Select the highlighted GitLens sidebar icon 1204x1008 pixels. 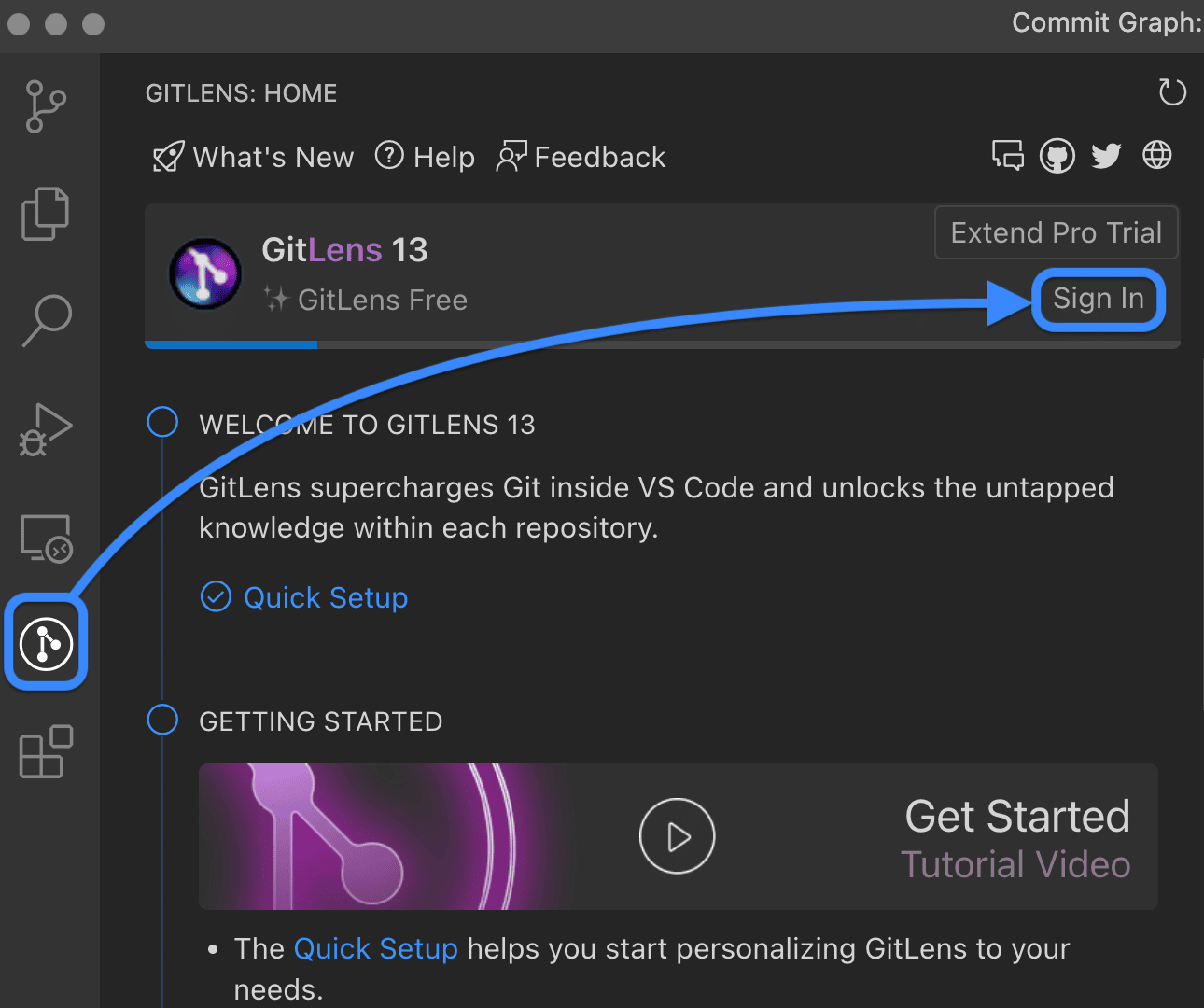(x=46, y=643)
